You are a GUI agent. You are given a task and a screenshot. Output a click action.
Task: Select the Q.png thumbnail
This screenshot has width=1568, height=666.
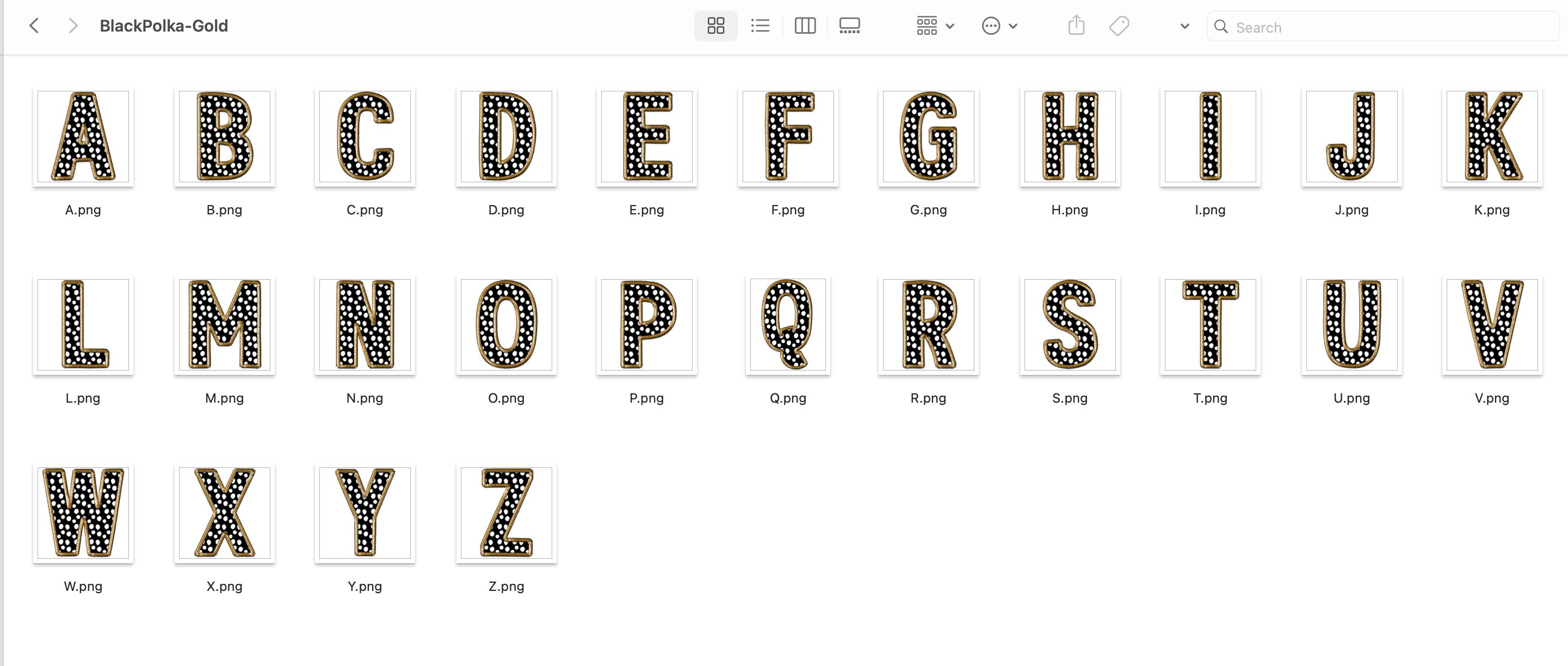pyautogui.click(x=788, y=324)
